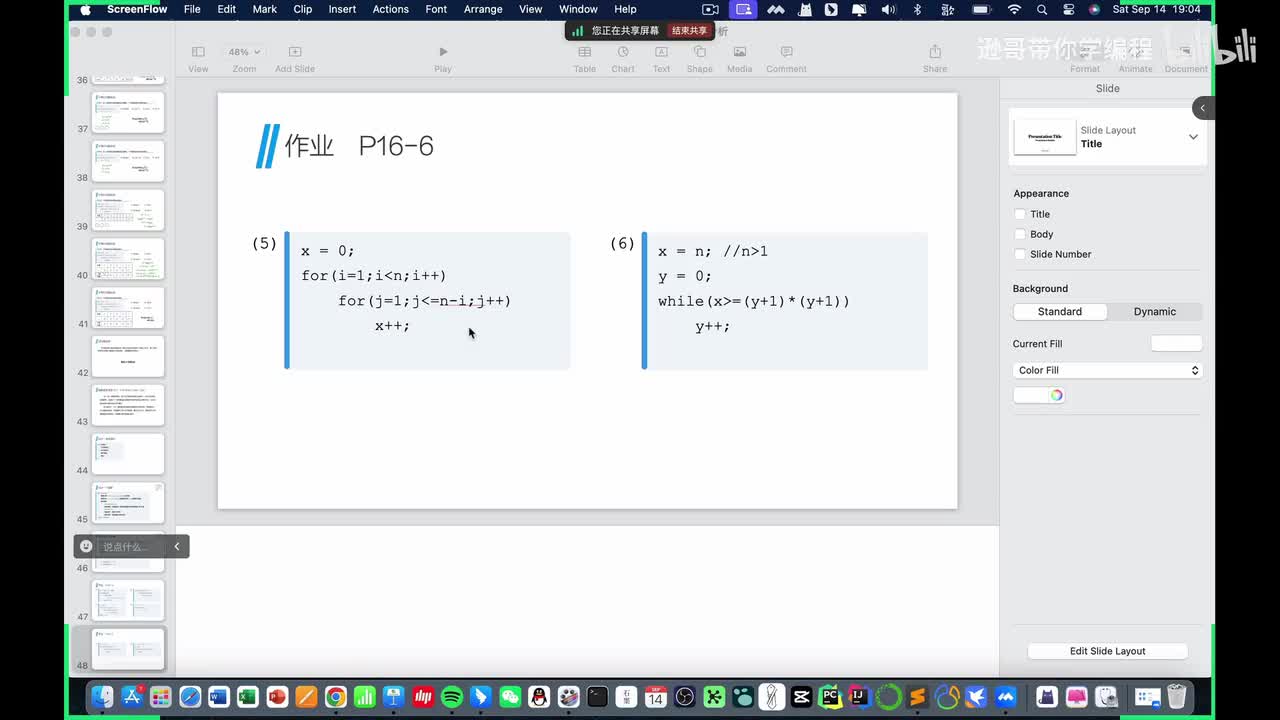Open Finder from the Dock
The height and width of the screenshot is (720, 1280).
[102, 697]
